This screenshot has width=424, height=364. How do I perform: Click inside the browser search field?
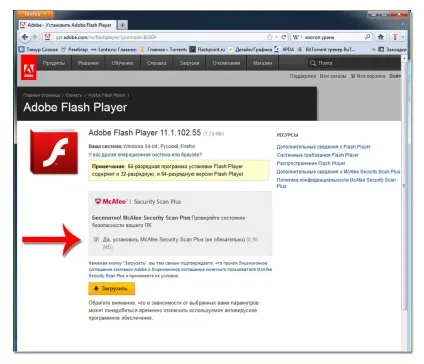point(333,37)
